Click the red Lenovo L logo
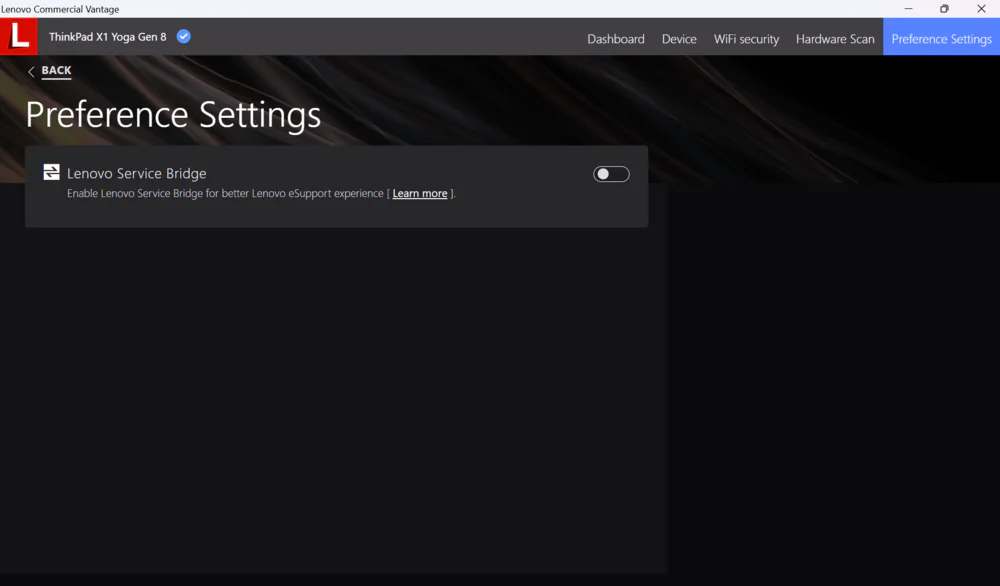Image resolution: width=1000 pixels, height=586 pixels. [x=18, y=36]
